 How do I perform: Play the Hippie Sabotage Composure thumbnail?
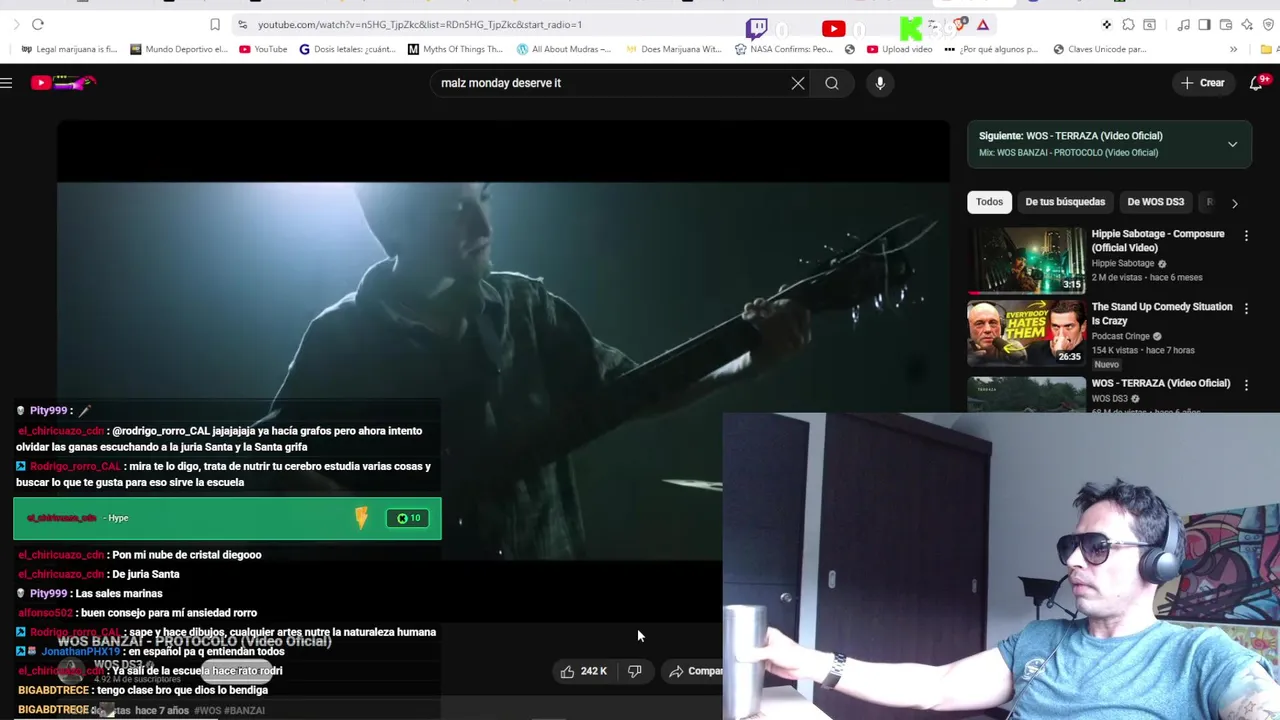point(1026,260)
